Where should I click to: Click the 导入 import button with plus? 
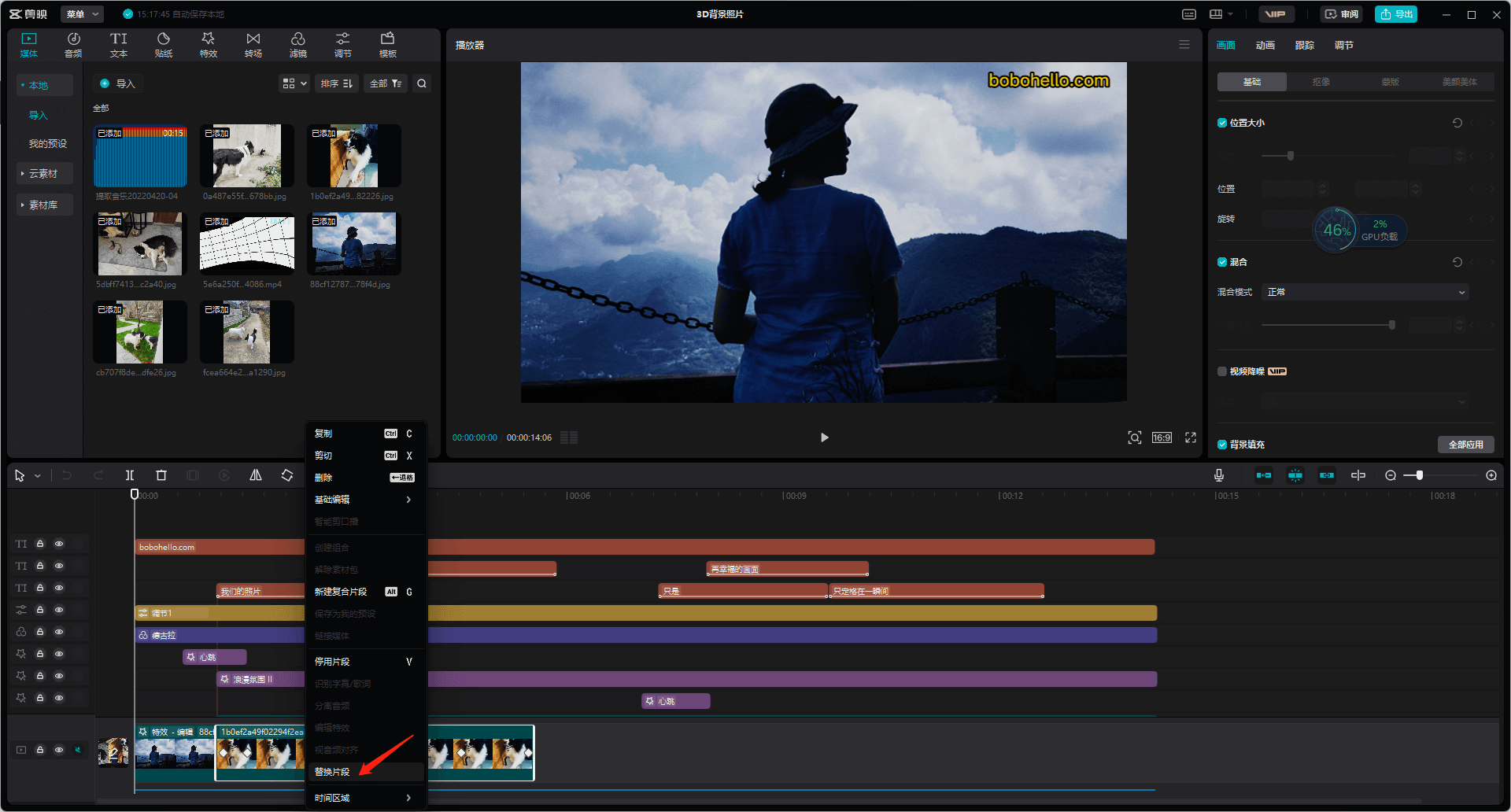(x=118, y=83)
